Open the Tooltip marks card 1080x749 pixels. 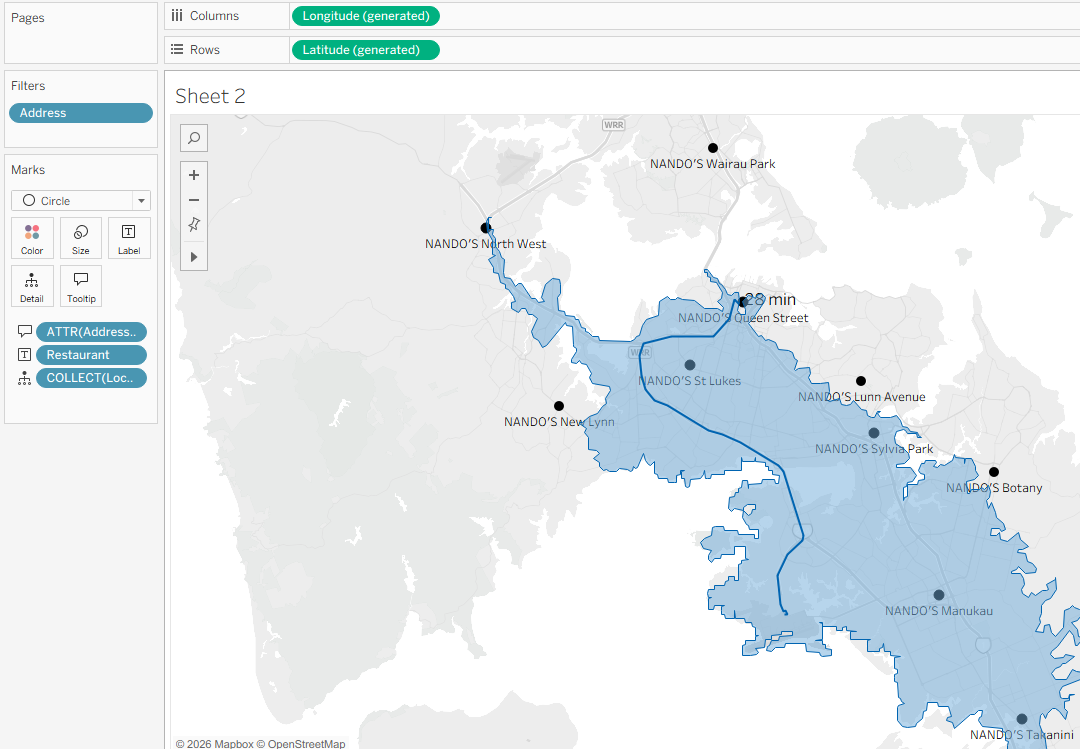click(x=81, y=286)
